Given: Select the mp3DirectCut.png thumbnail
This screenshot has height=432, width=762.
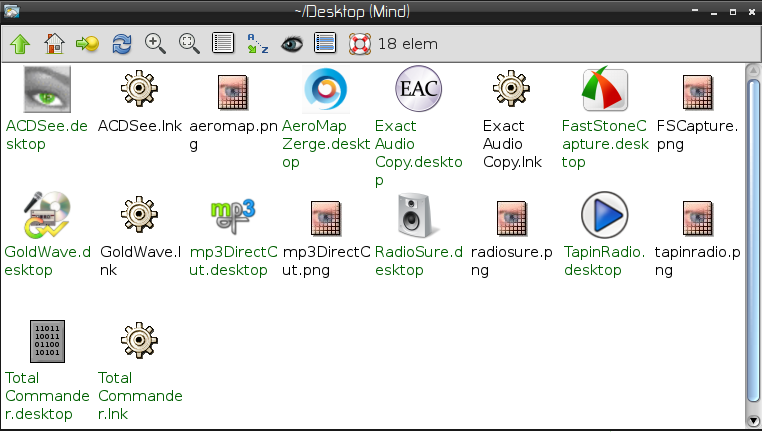Looking at the screenshot, I should pos(326,218).
